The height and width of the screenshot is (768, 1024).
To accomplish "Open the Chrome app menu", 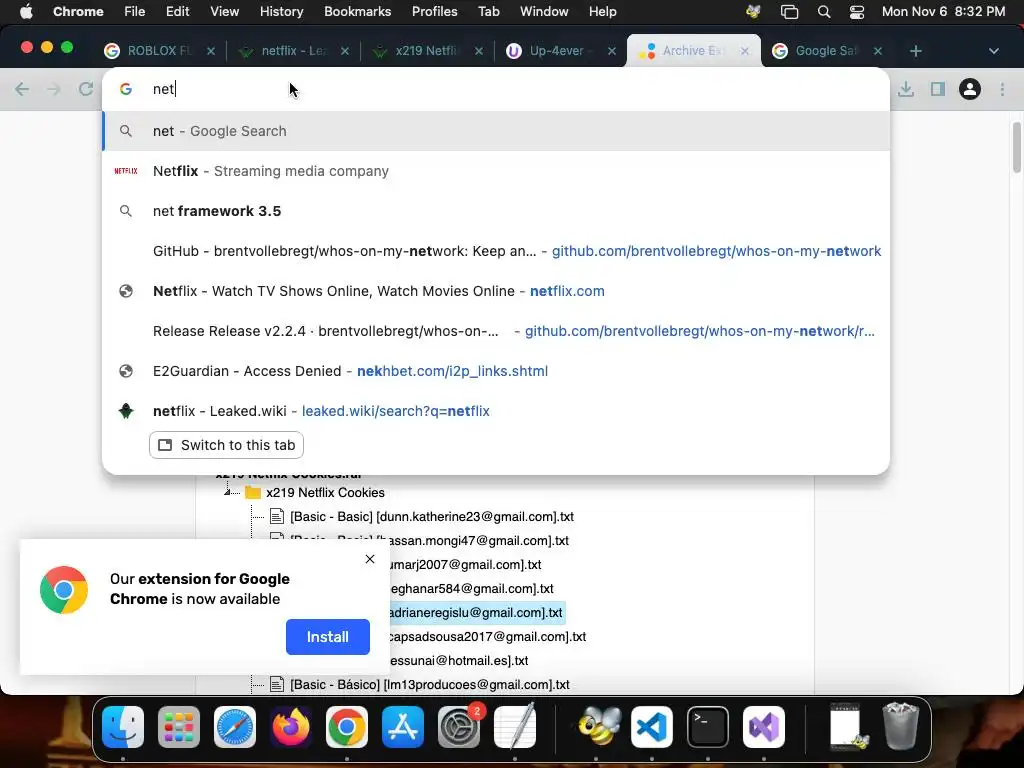I will pyautogui.click(x=78, y=12).
